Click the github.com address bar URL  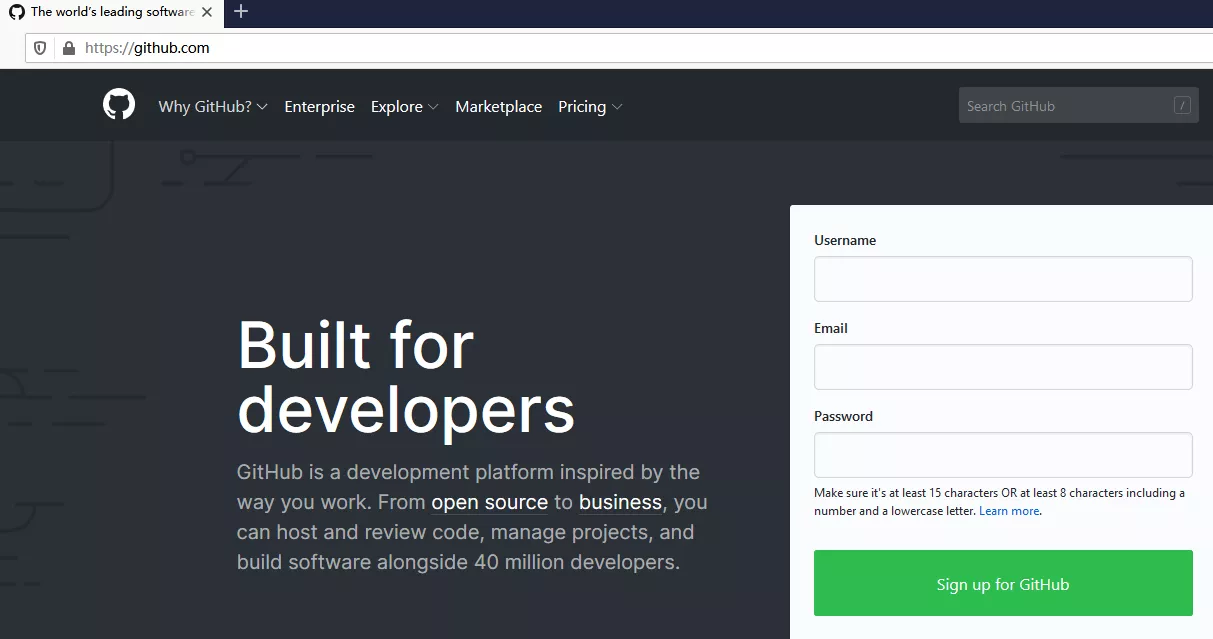click(x=147, y=48)
